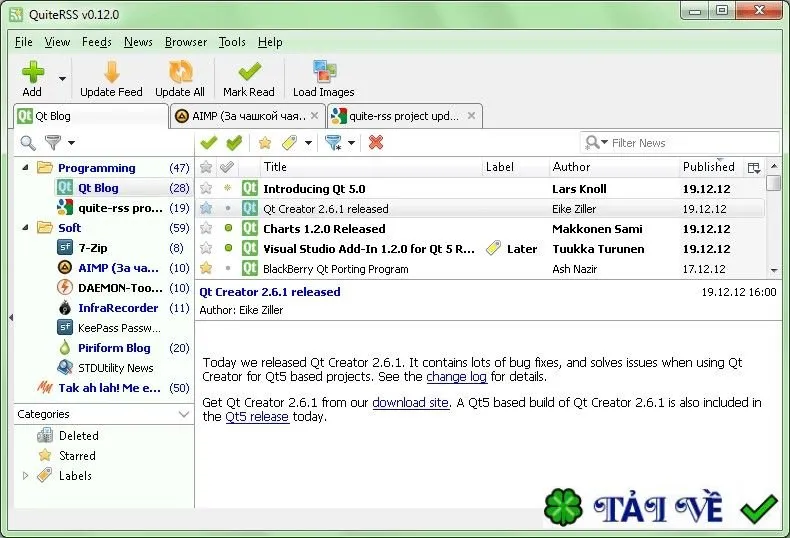Open the download site link
Screen dimensions: 790x538
pyautogui.click(x=411, y=402)
